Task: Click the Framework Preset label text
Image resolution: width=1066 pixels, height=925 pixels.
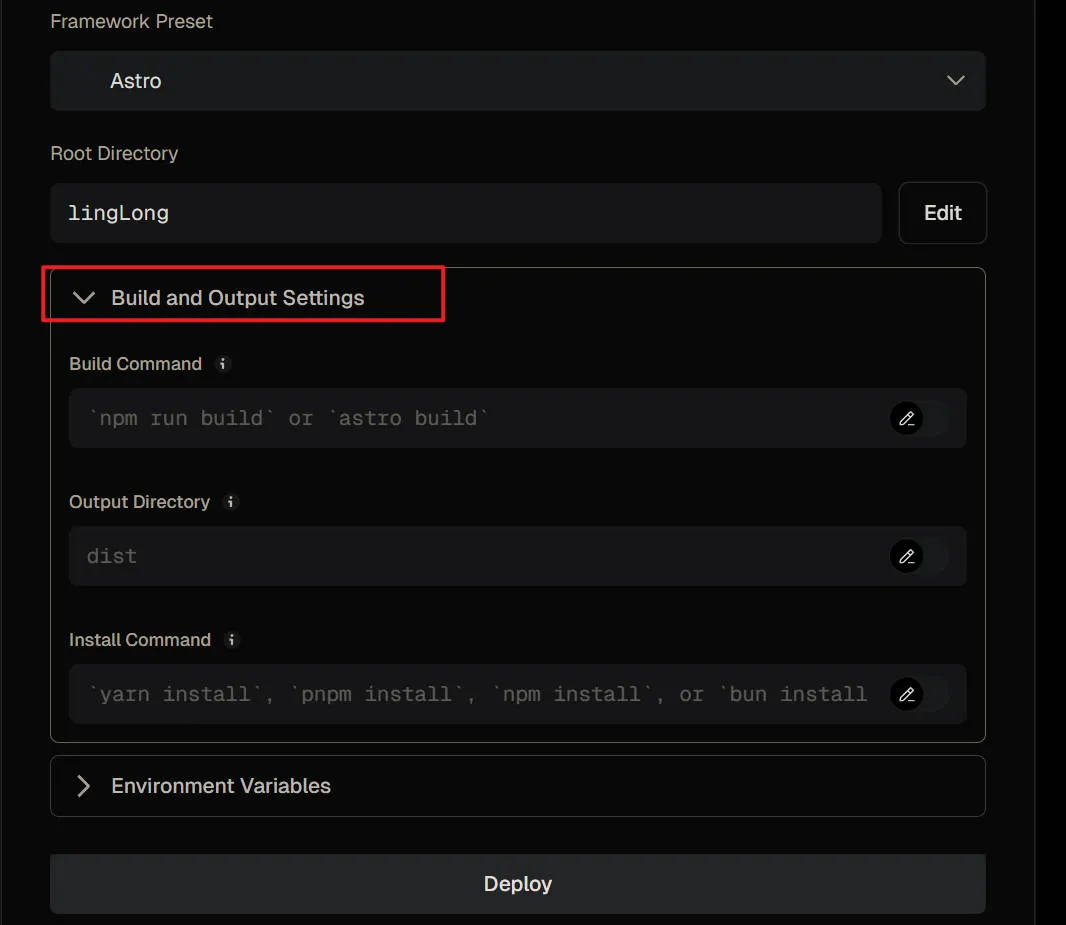Action: pos(131,21)
